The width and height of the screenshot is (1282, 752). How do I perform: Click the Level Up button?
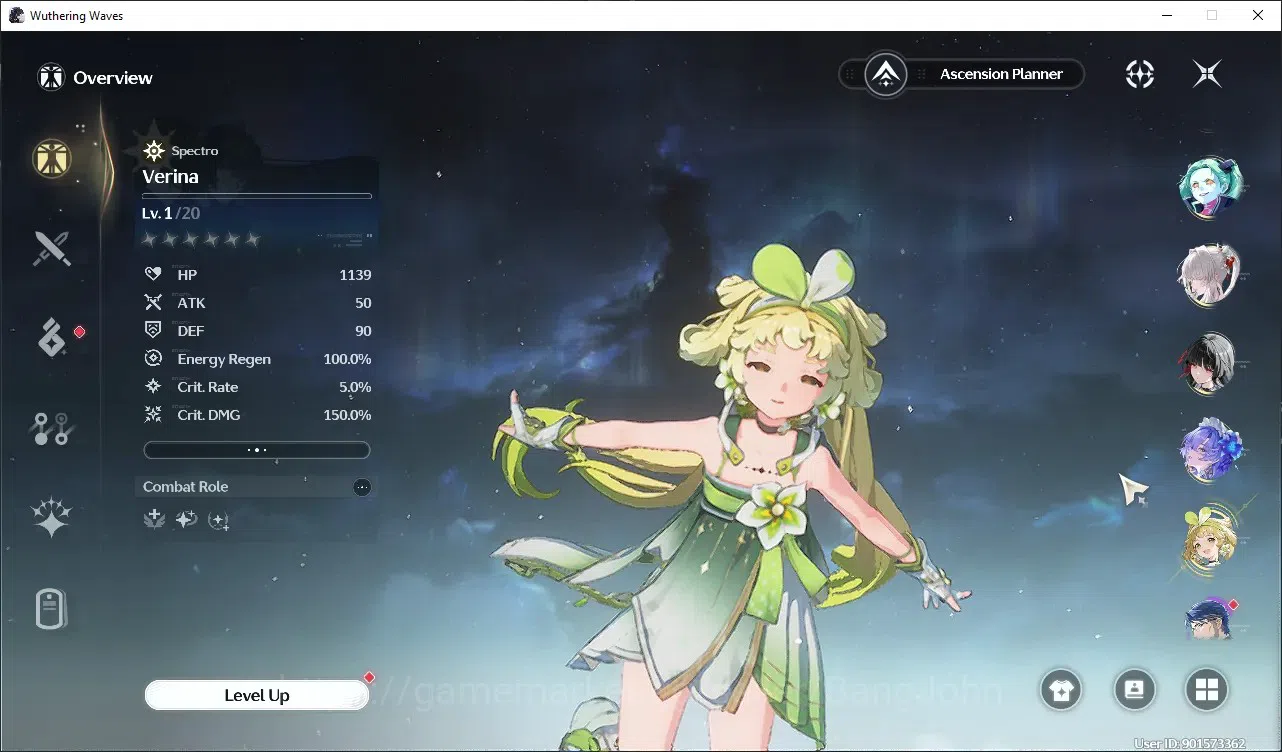tap(257, 695)
